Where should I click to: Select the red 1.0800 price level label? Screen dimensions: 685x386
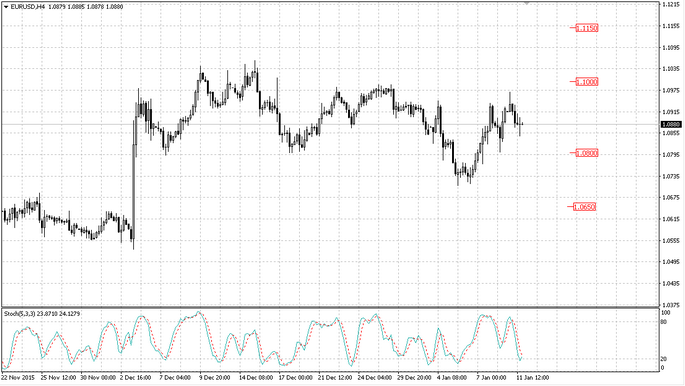pos(586,153)
